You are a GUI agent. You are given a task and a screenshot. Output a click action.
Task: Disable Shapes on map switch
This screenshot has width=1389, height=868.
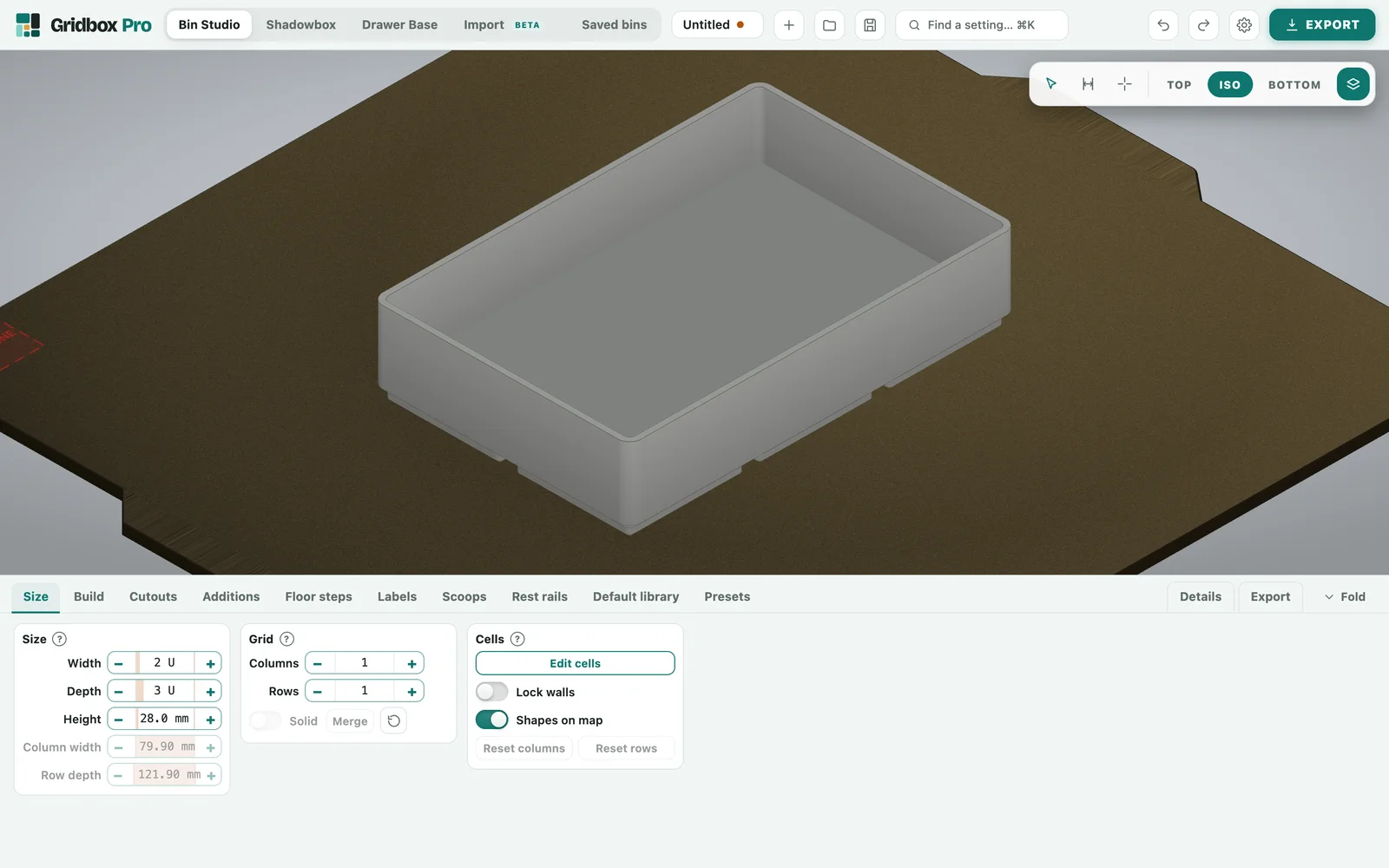click(491, 720)
